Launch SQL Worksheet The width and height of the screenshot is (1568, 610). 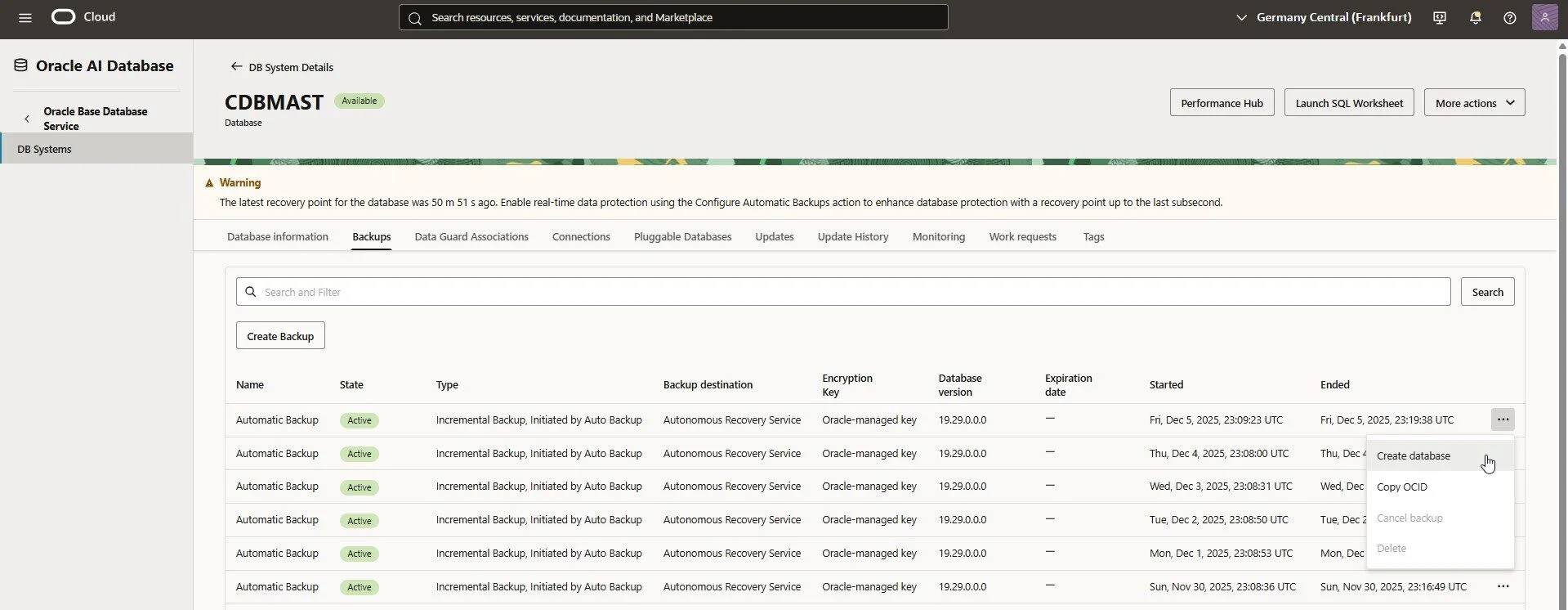[1349, 102]
